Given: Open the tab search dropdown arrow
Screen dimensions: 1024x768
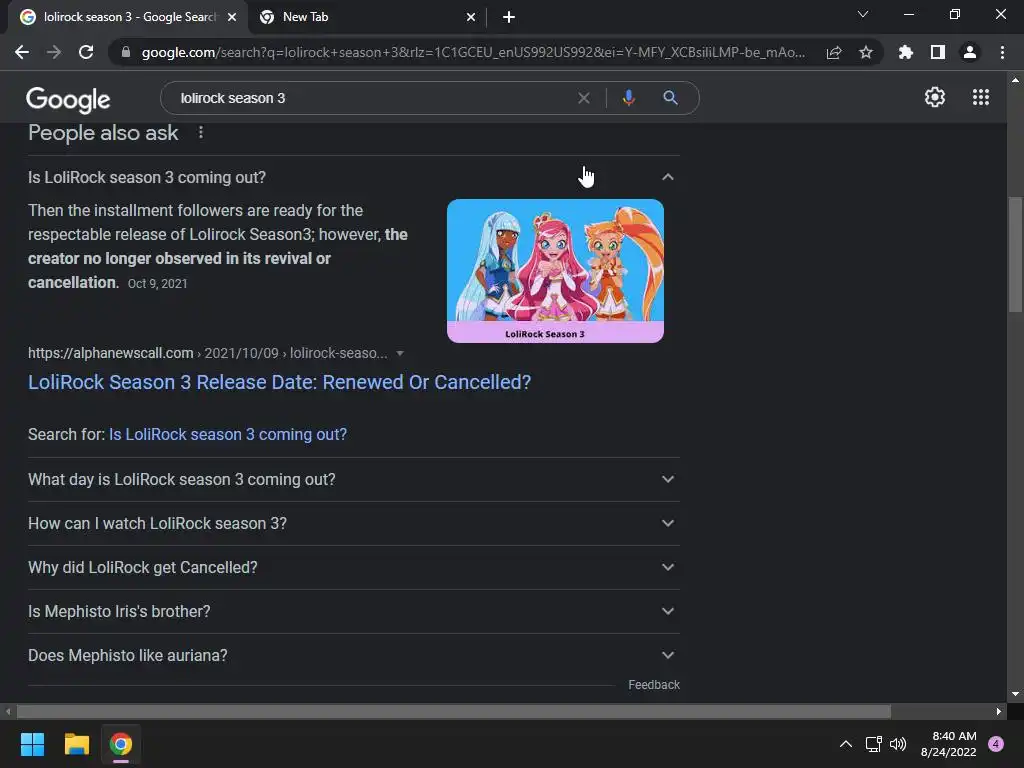Looking at the screenshot, I should click(x=863, y=14).
